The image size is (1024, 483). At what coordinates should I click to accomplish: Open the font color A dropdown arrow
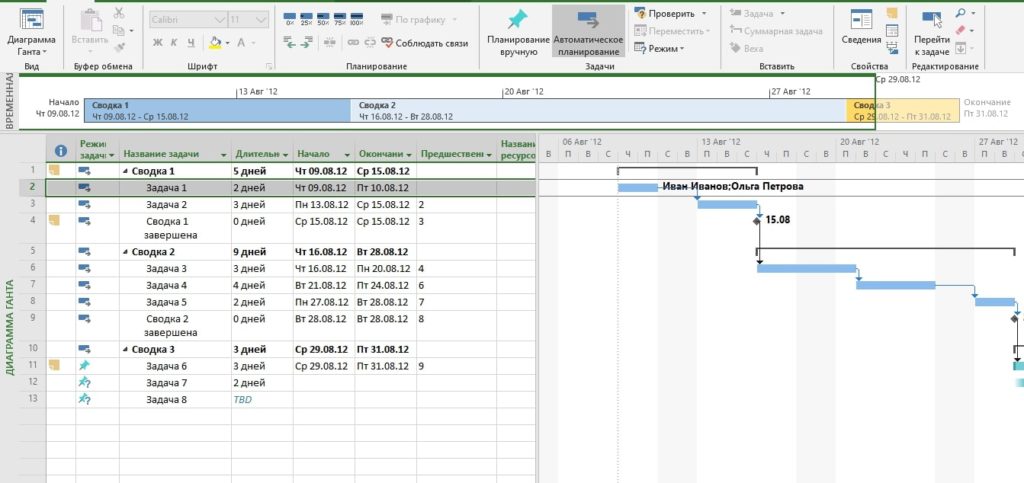coord(255,43)
